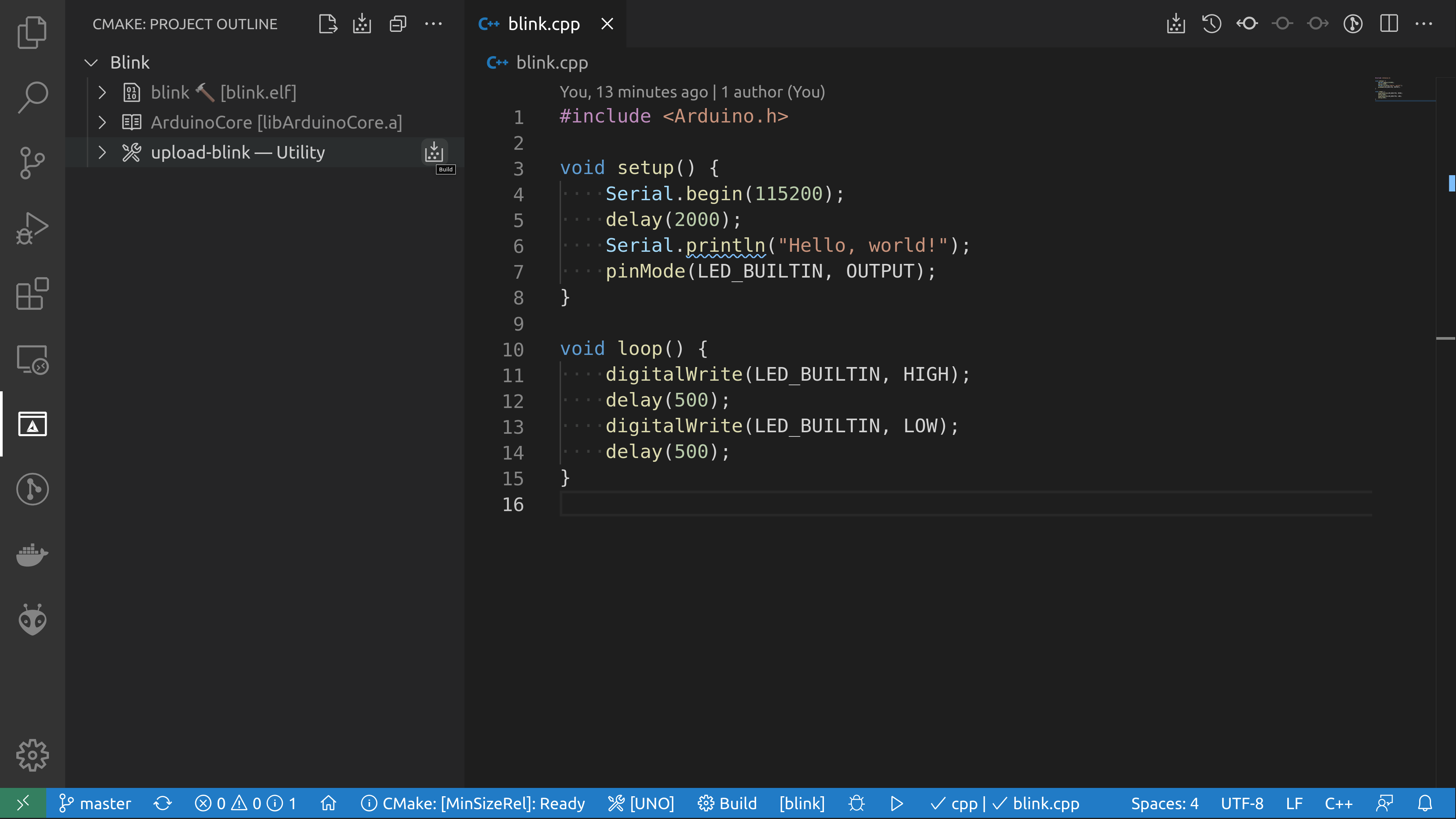This screenshot has height=819, width=1456.
Task: Click the CMake debug bug icon in status bar
Action: [x=856, y=803]
